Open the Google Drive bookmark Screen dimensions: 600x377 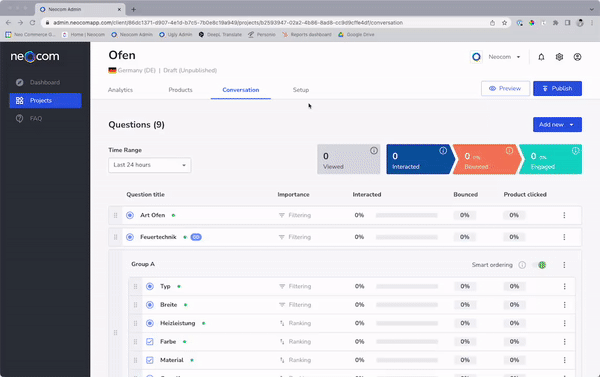click(x=356, y=34)
